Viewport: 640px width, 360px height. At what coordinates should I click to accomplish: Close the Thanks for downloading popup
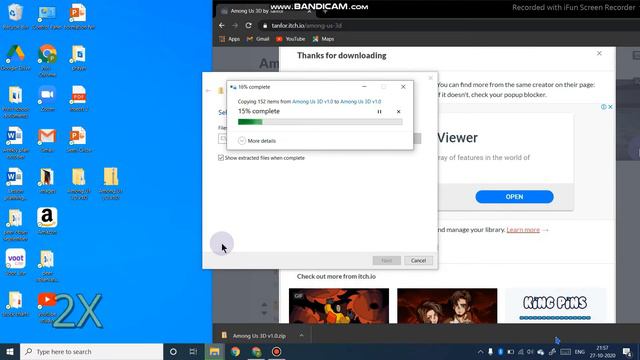pyautogui.click(x=599, y=53)
